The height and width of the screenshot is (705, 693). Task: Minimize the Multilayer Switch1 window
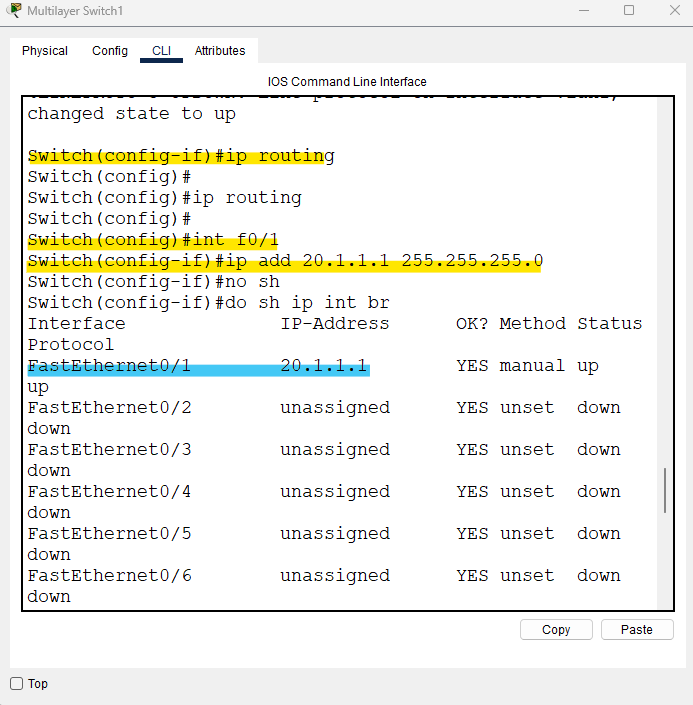584,10
